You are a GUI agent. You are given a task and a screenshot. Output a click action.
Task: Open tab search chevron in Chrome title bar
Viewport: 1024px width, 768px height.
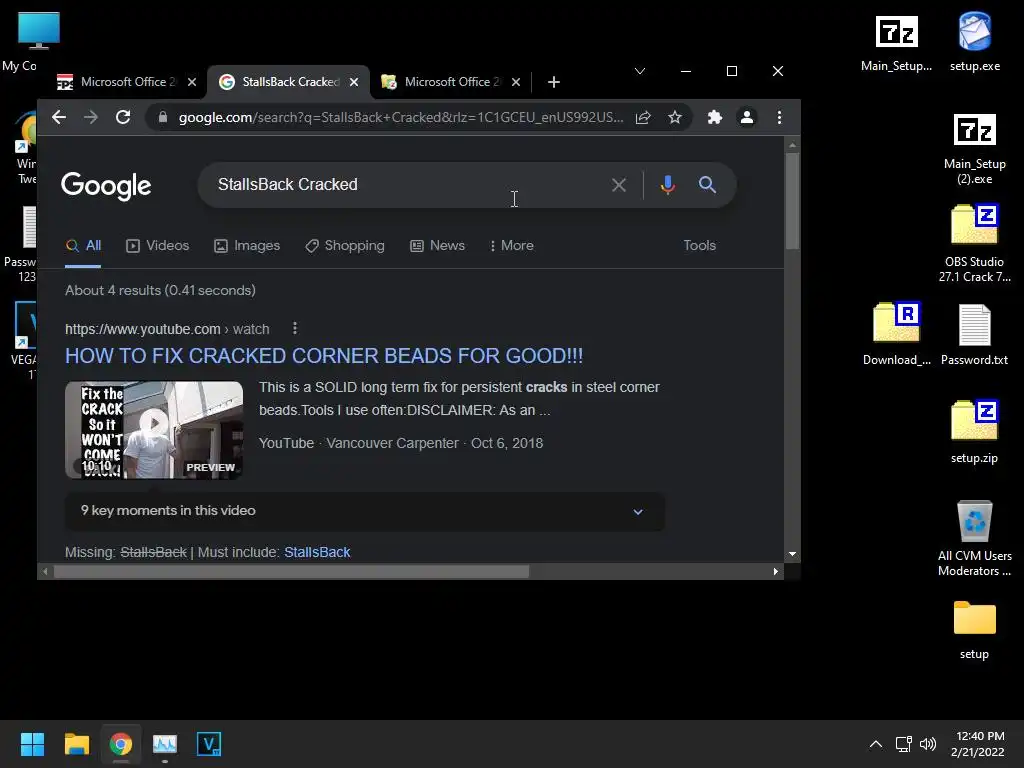(x=640, y=71)
